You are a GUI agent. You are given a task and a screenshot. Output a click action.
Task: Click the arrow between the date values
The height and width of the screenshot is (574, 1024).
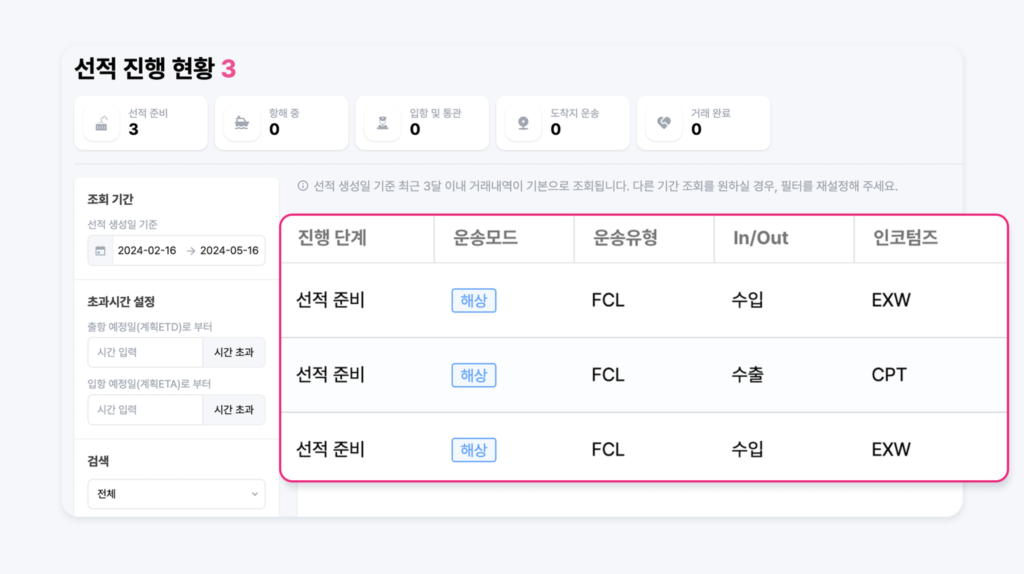pyautogui.click(x=190, y=251)
